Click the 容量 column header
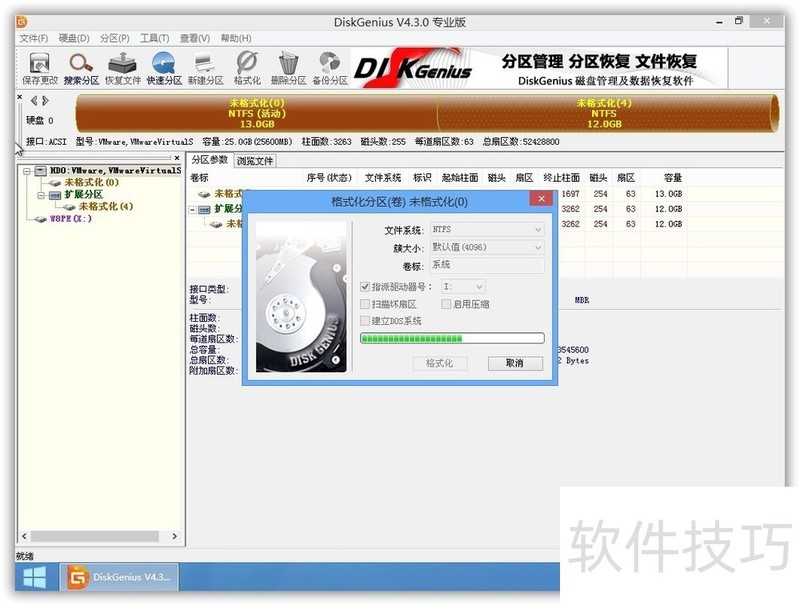800x606 pixels. point(673,178)
